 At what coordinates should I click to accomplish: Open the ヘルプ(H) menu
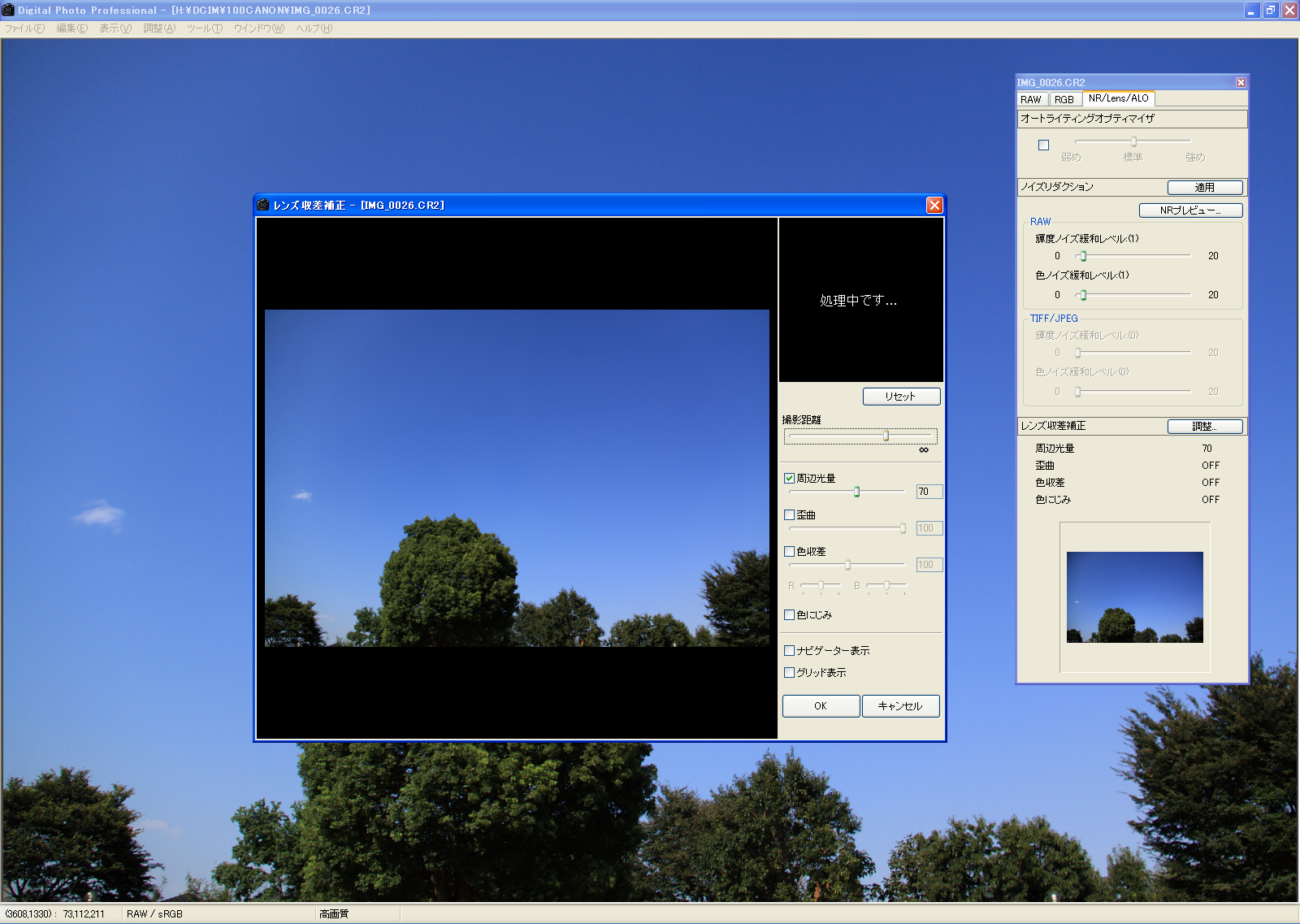click(314, 28)
